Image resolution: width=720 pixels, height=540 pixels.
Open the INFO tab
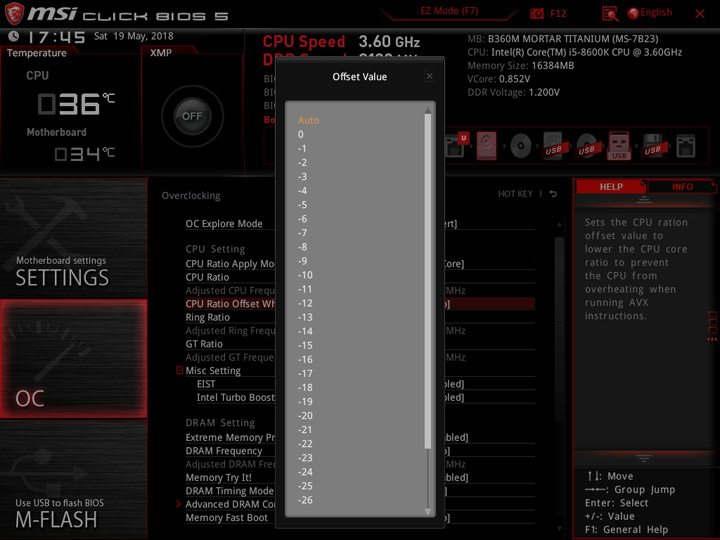[x=682, y=187]
